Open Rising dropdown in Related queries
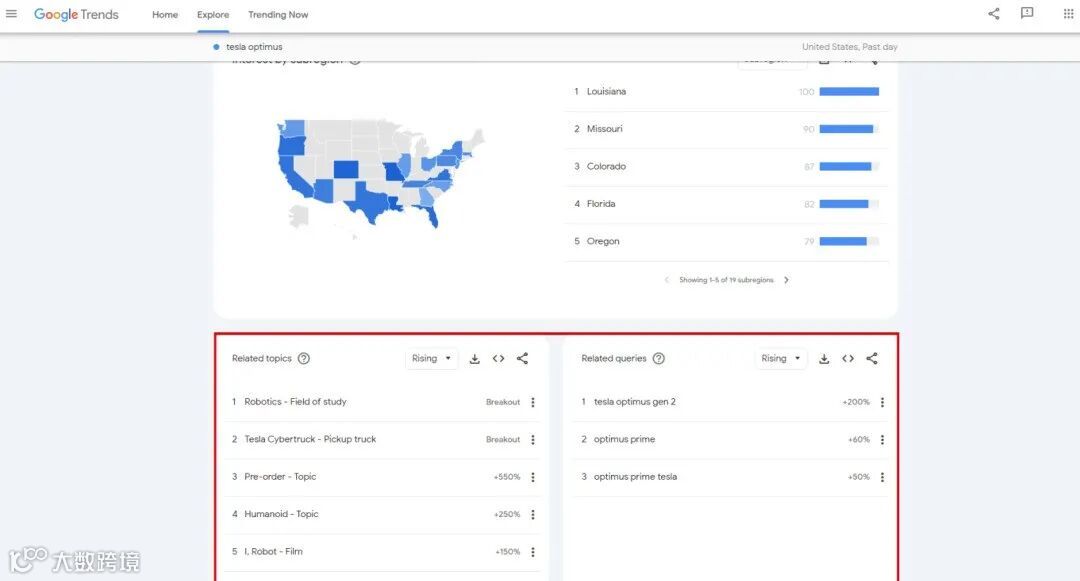 click(780, 359)
